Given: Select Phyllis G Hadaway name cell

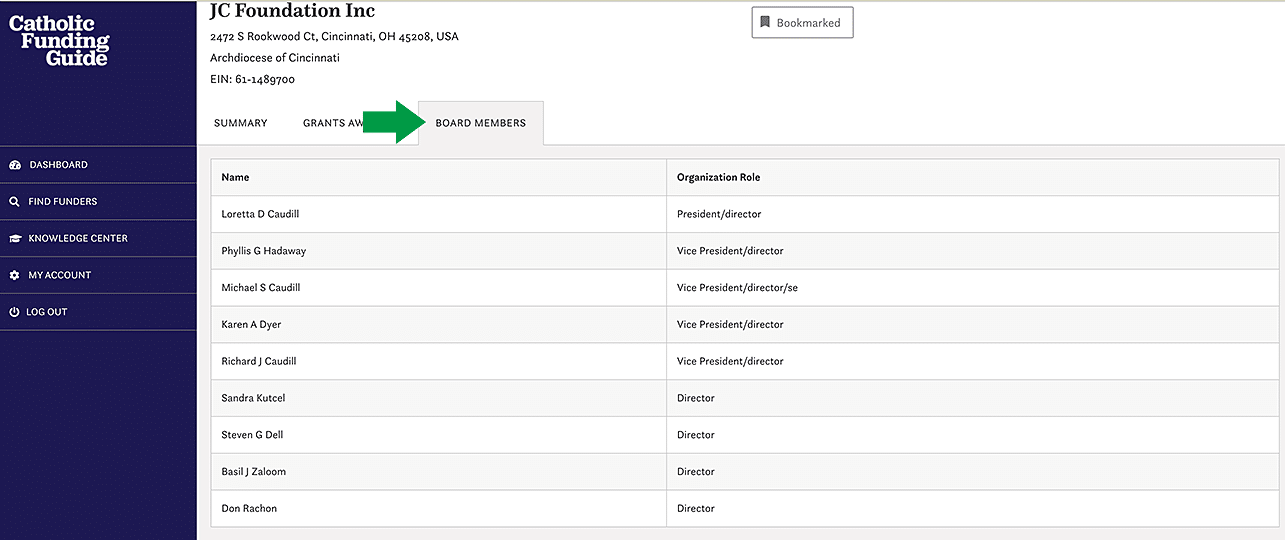Looking at the screenshot, I should (439, 251).
